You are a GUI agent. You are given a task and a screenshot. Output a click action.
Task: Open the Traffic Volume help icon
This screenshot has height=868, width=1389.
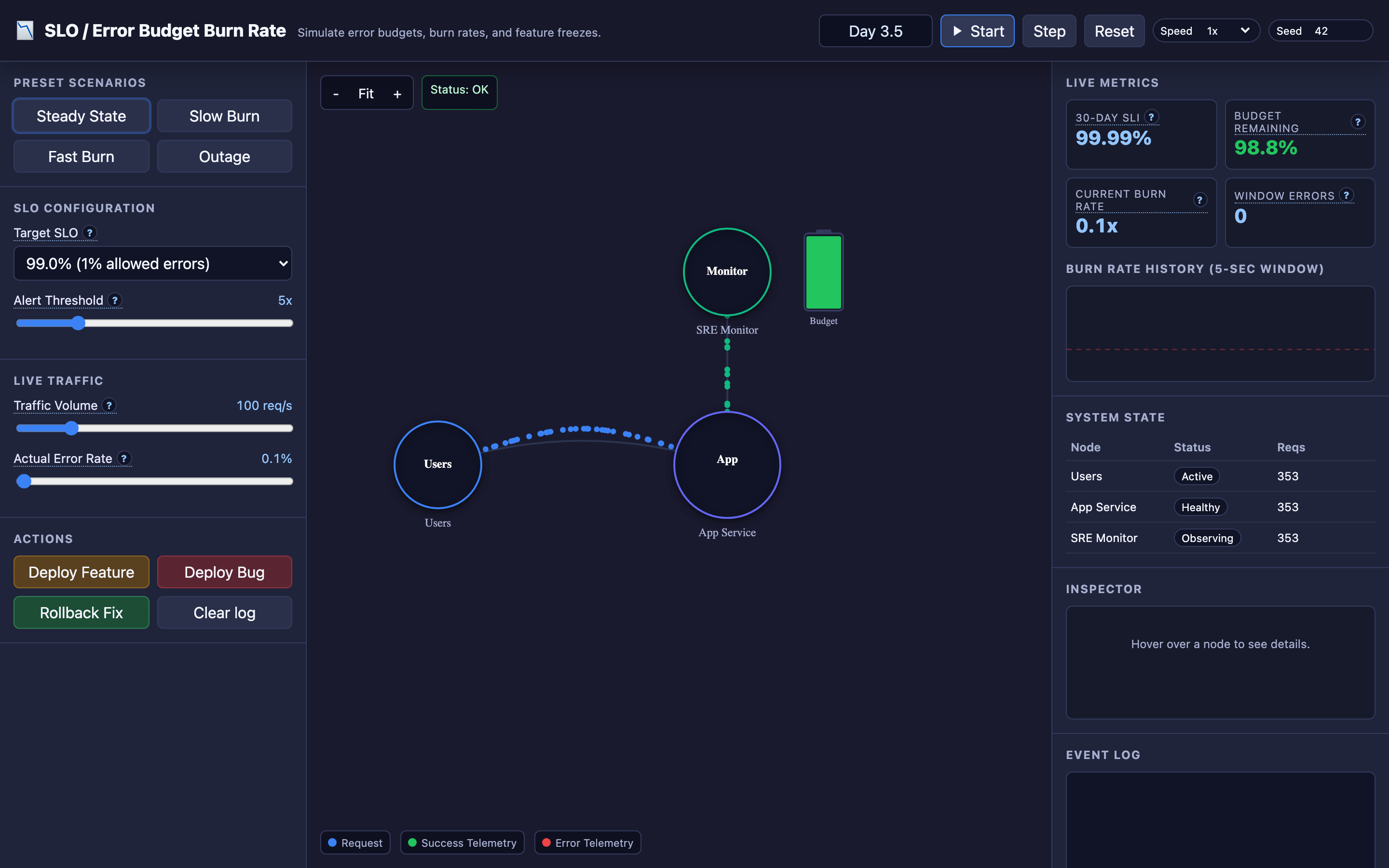[109, 405]
